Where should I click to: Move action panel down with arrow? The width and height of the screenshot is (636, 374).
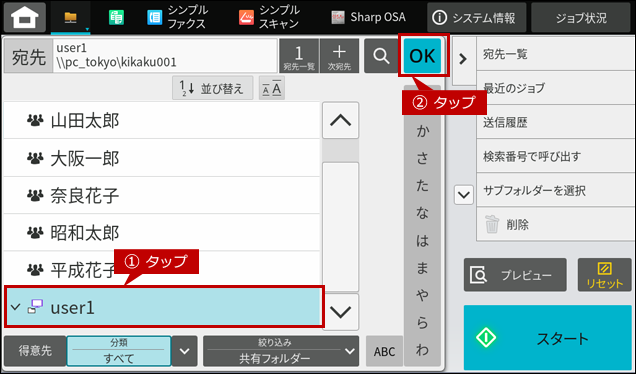pos(464,195)
